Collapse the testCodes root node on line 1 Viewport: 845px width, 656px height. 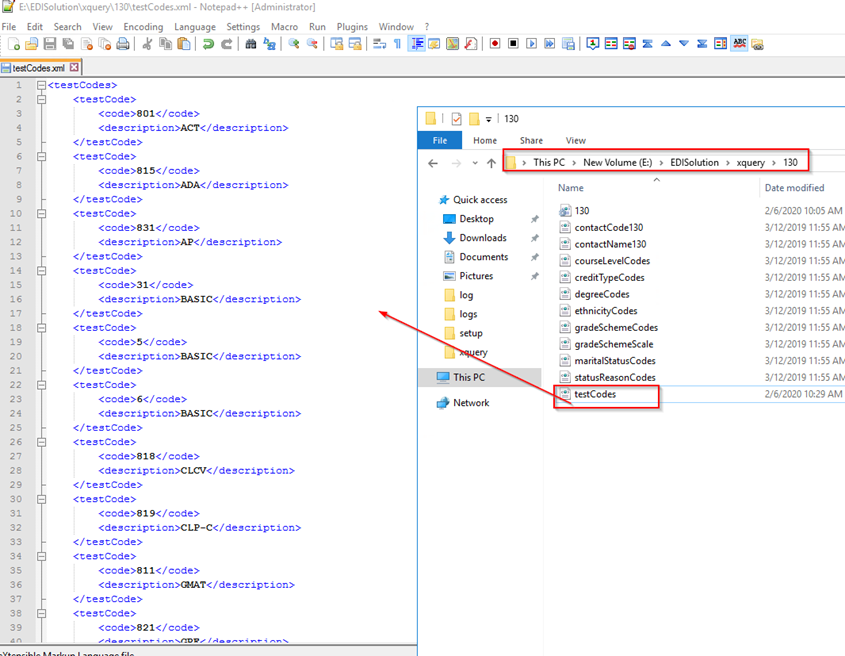[41, 85]
